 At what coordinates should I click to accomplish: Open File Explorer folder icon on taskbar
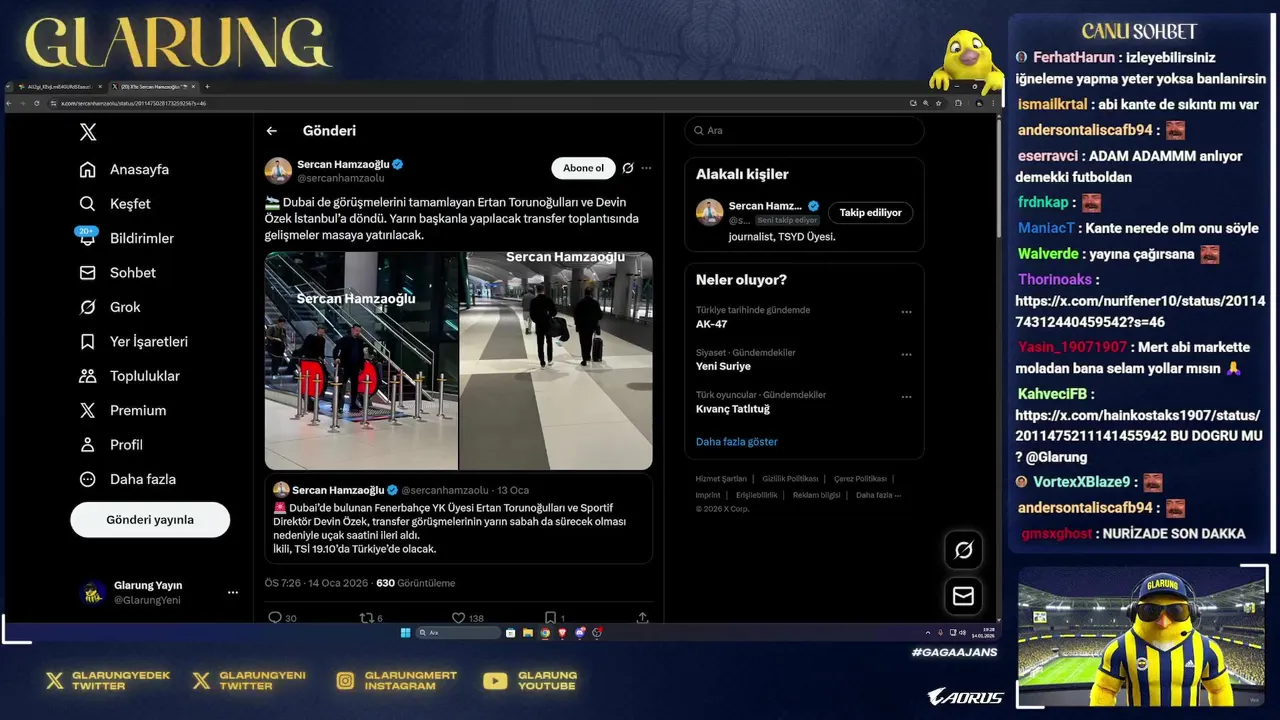pyautogui.click(x=528, y=633)
